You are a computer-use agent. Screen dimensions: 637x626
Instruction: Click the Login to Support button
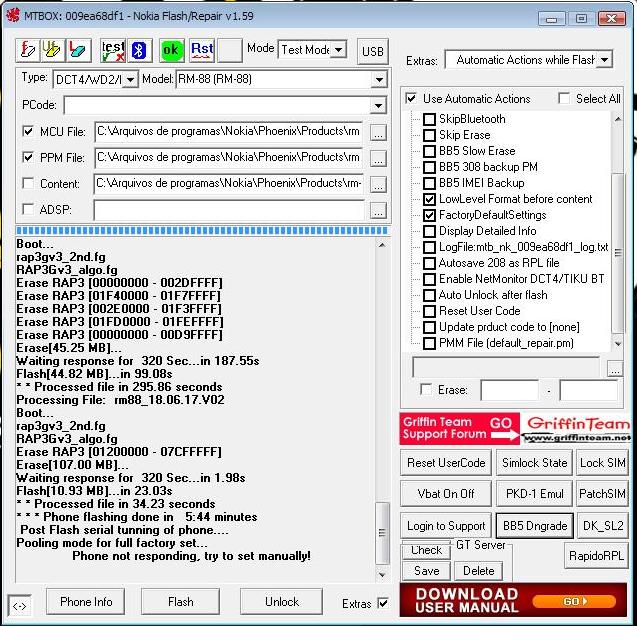tap(446, 526)
